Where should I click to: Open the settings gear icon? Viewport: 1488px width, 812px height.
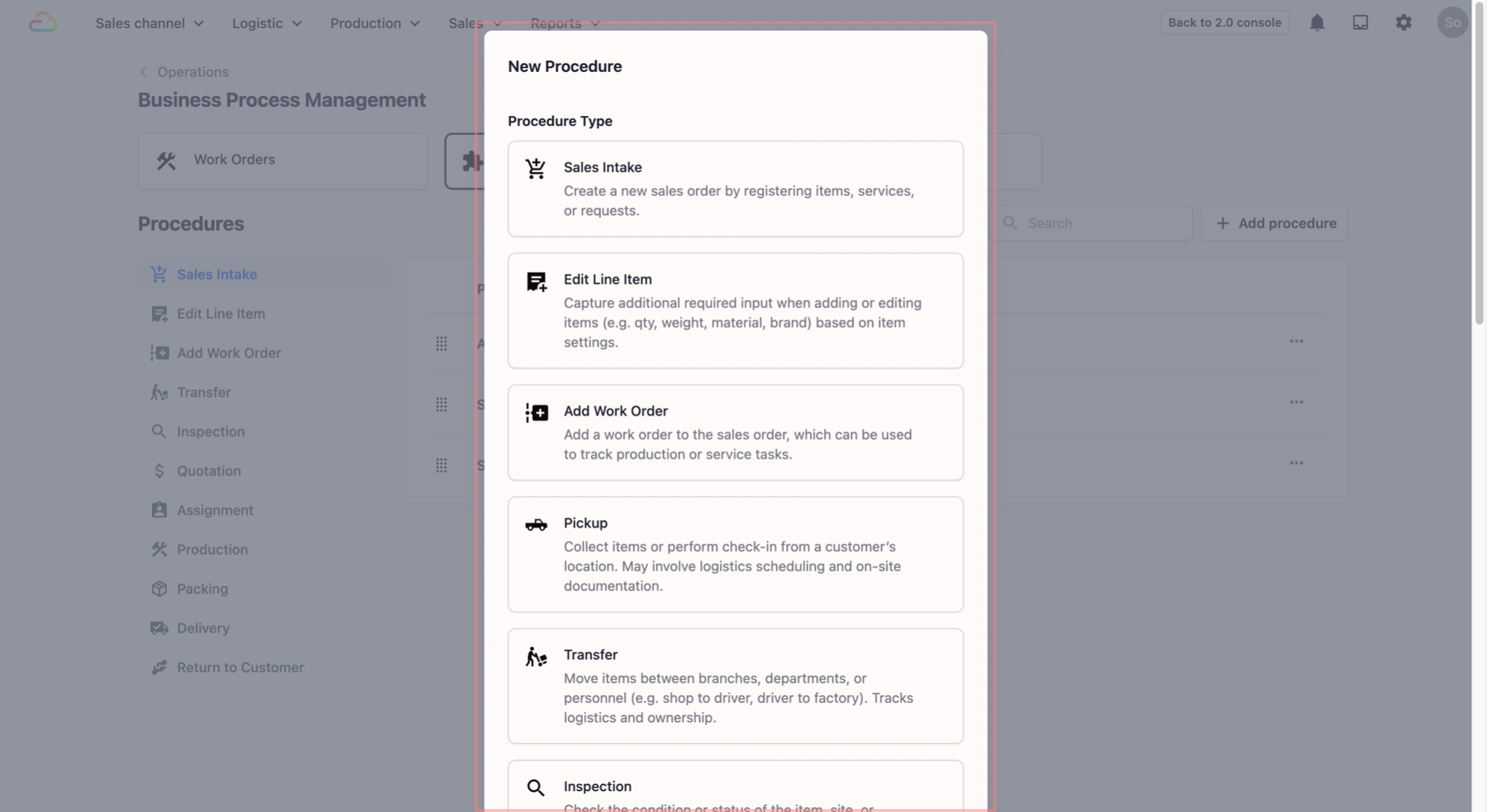coord(1403,22)
